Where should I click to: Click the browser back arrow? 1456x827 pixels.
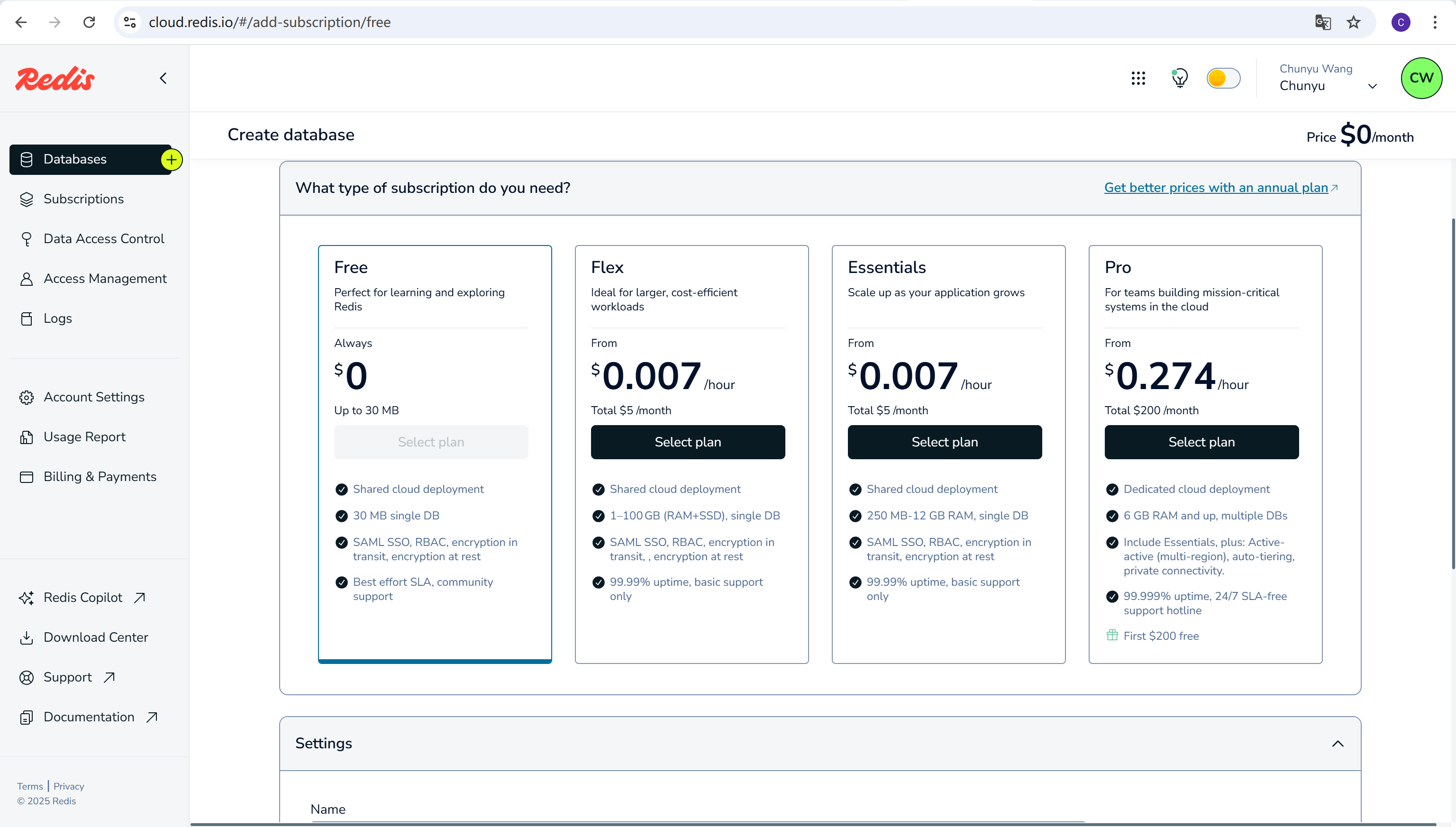pyautogui.click(x=21, y=22)
